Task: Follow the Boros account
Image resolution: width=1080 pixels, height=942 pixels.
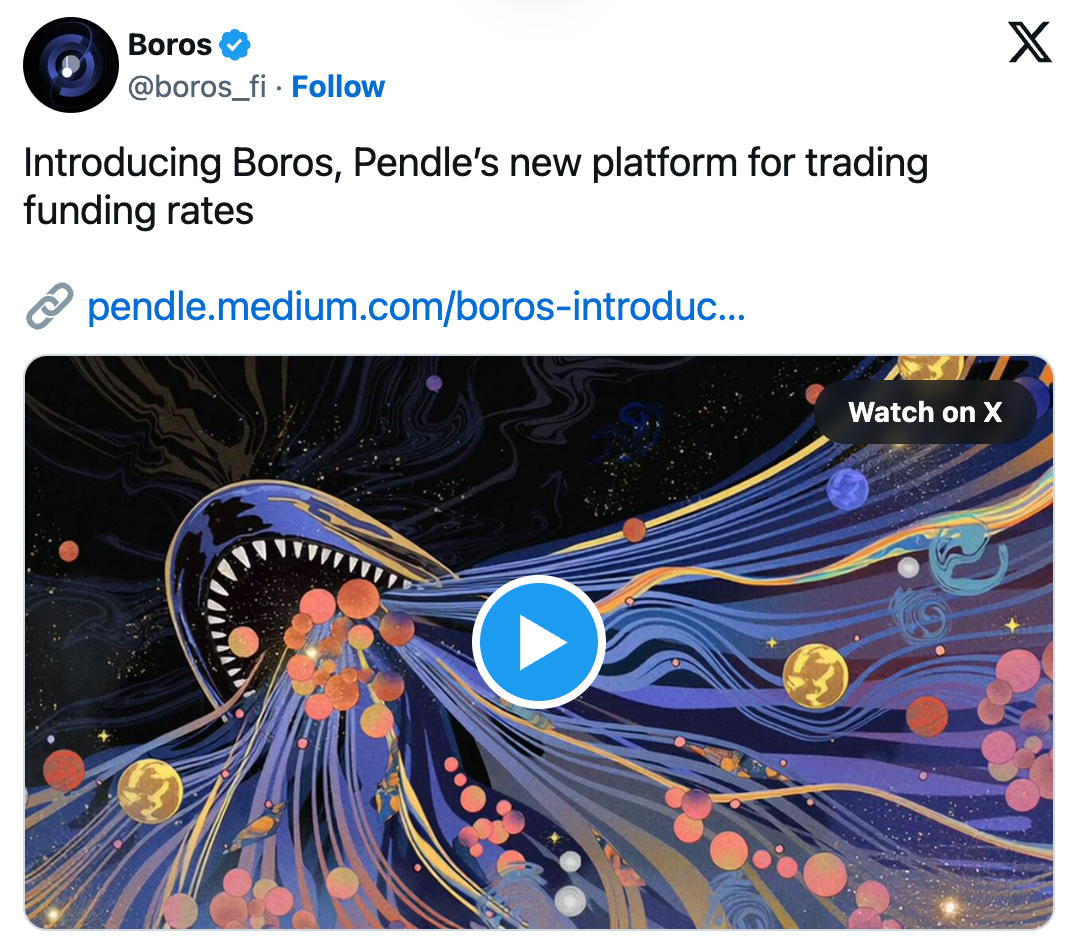Action: 338,87
